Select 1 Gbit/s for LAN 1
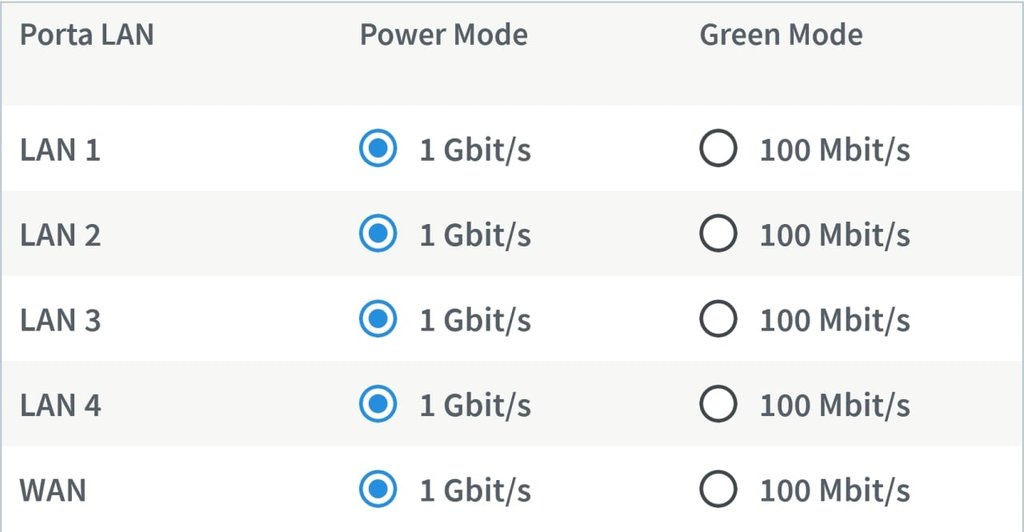This screenshot has width=1024, height=532. pyautogui.click(x=377, y=150)
